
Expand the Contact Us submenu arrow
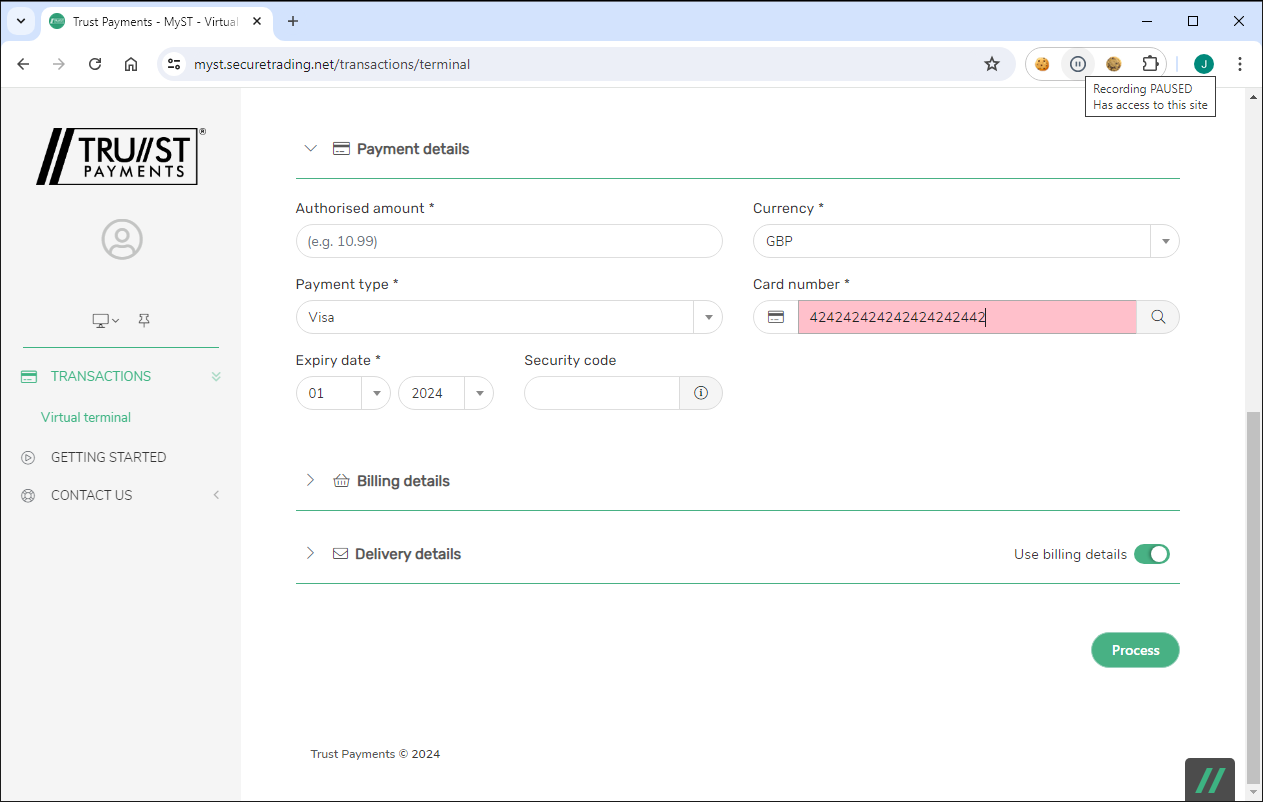(x=216, y=495)
